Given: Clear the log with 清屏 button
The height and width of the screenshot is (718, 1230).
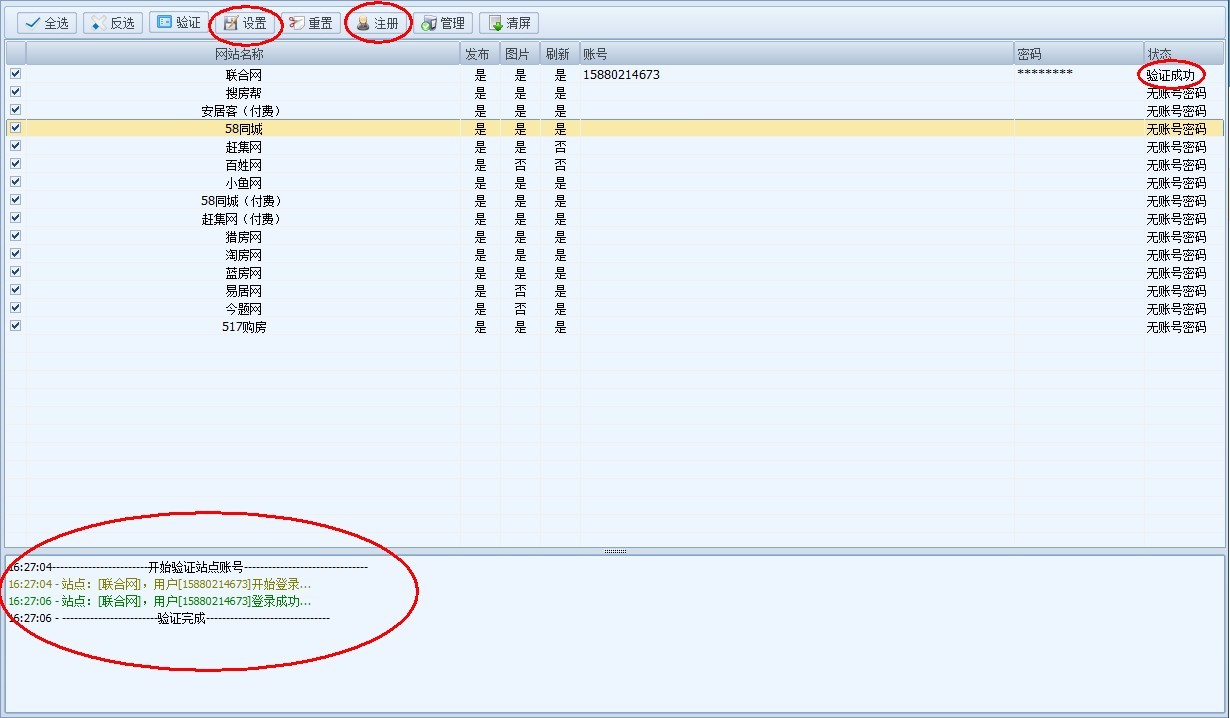Looking at the screenshot, I should point(509,23).
